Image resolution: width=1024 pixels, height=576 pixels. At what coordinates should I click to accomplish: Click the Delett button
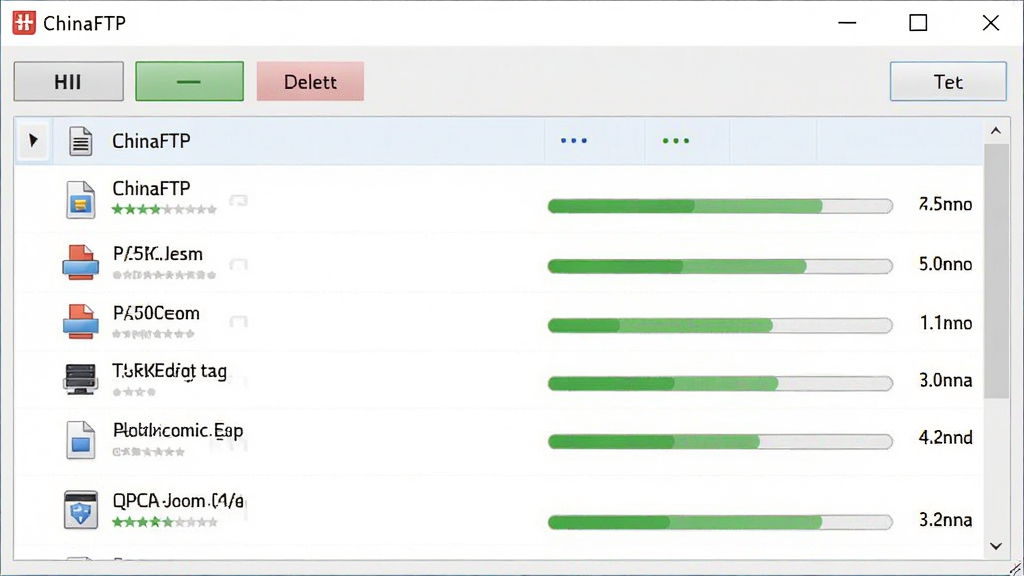point(310,82)
